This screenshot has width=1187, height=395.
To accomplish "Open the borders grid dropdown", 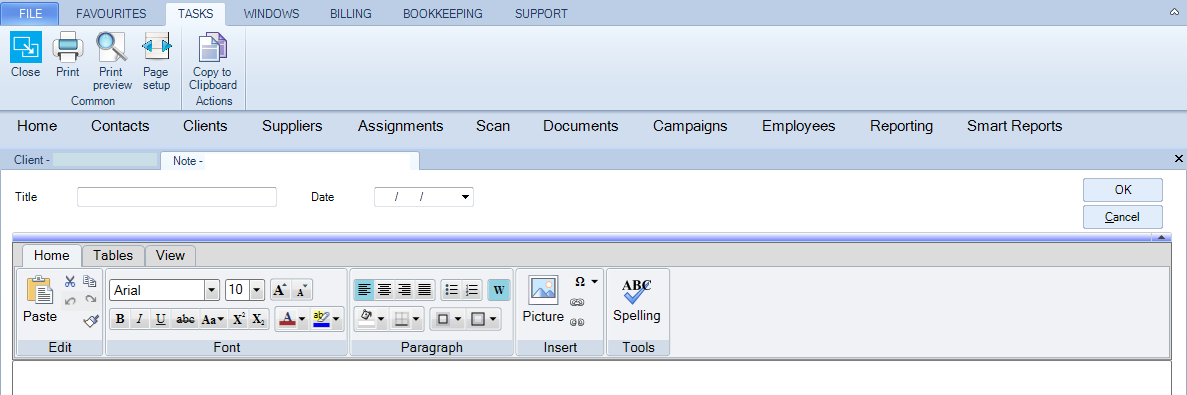I will pyautogui.click(x=416, y=319).
